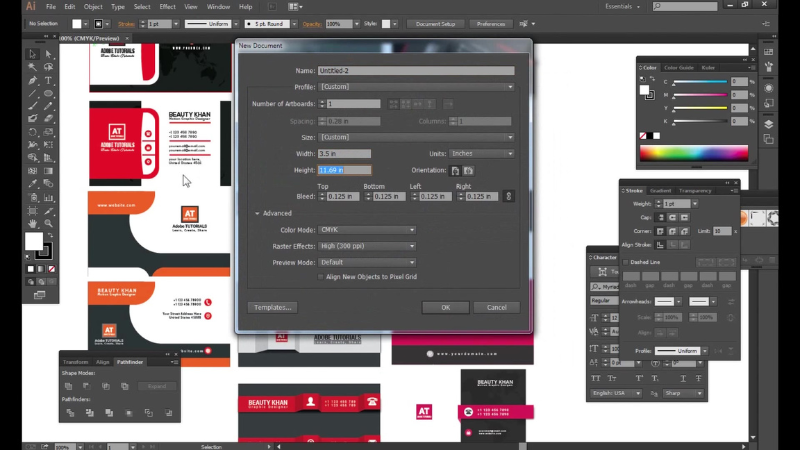Enable Align New Objects to Pixel Grid

[x=320, y=277]
